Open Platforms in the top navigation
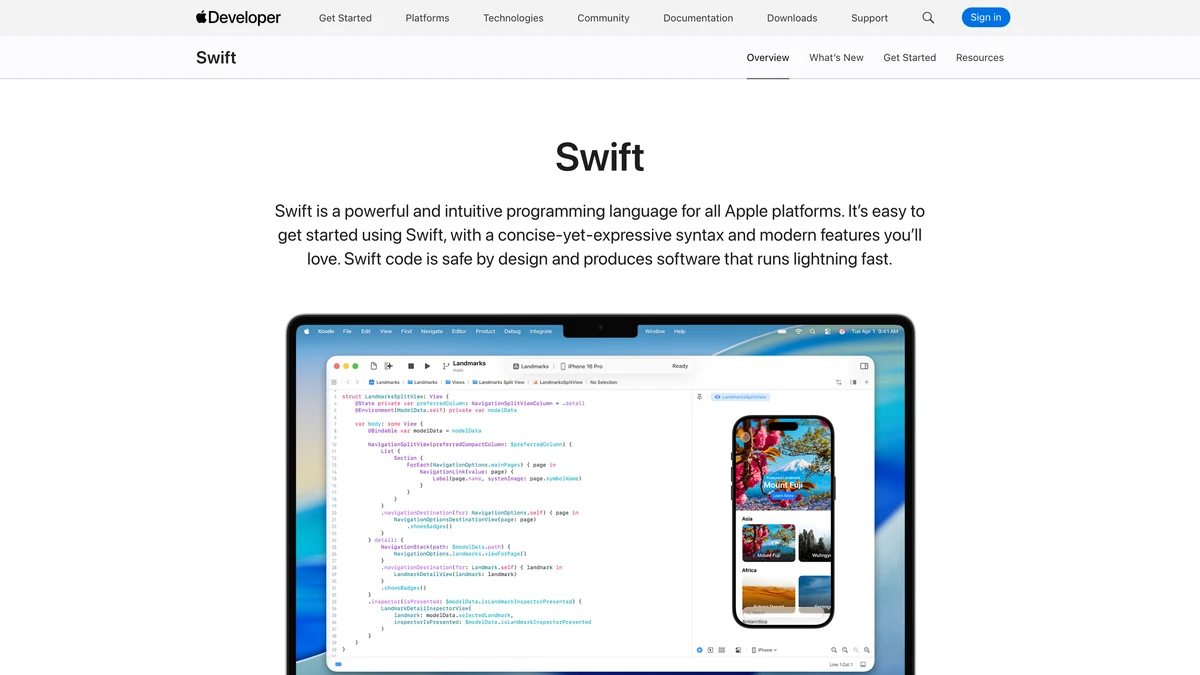The image size is (1200, 675). point(427,18)
